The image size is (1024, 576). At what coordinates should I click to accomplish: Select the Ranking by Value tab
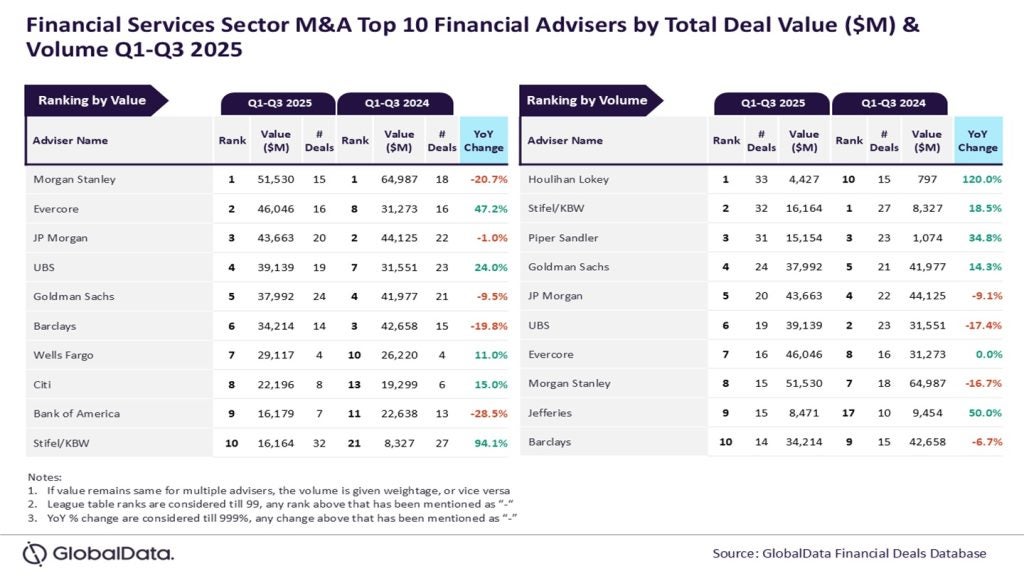pos(92,100)
